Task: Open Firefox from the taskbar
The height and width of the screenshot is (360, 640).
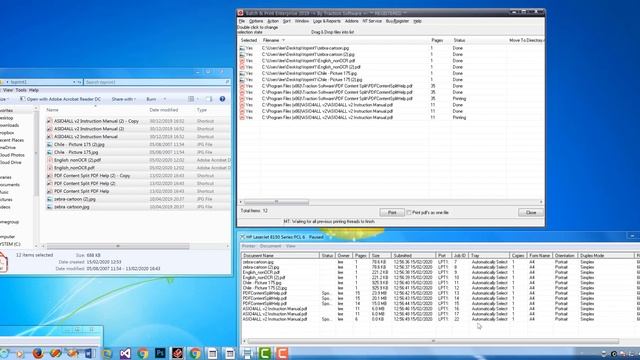Action: pos(38,353)
